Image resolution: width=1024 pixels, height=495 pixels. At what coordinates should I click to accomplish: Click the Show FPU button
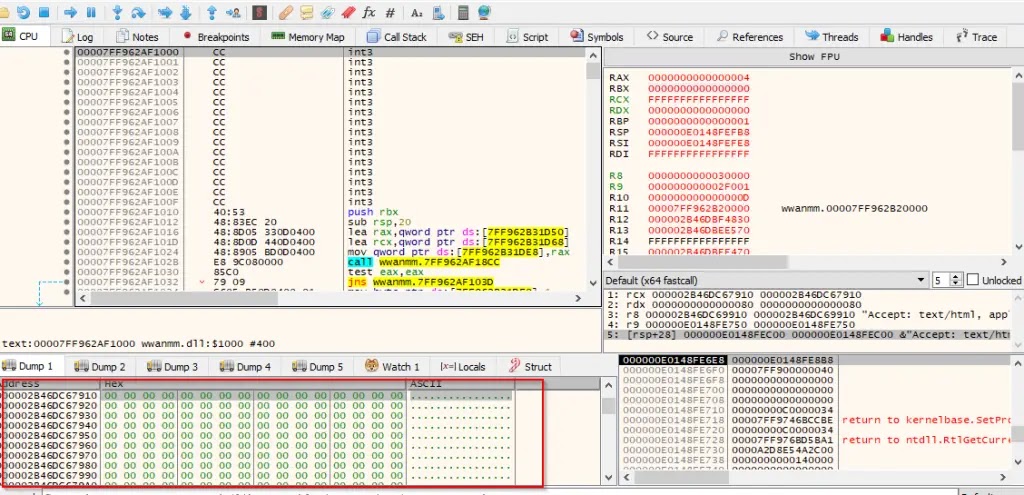(814, 57)
